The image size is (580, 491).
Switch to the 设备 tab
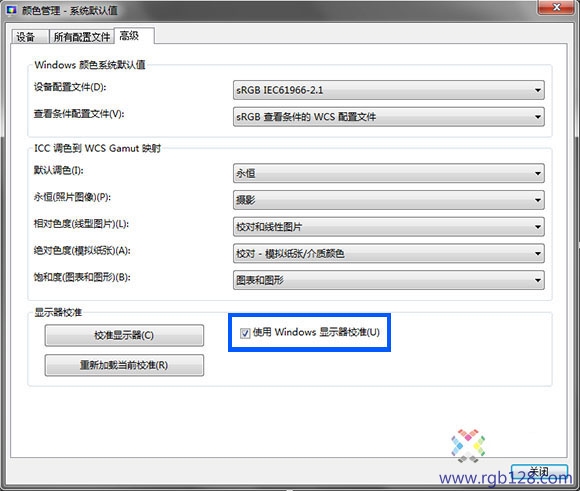(x=30, y=37)
